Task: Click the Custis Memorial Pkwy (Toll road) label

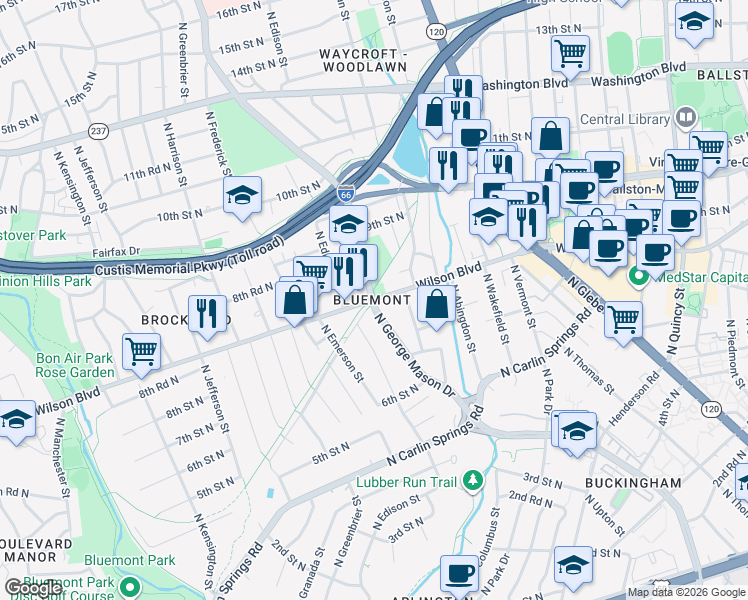Action: click(190, 258)
